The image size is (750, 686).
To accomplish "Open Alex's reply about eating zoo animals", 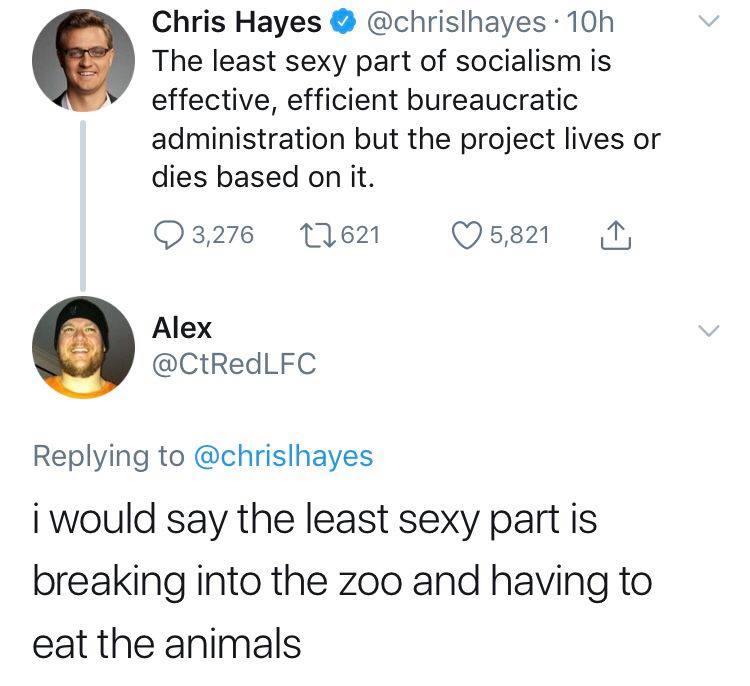I will click(x=342, y=581).
